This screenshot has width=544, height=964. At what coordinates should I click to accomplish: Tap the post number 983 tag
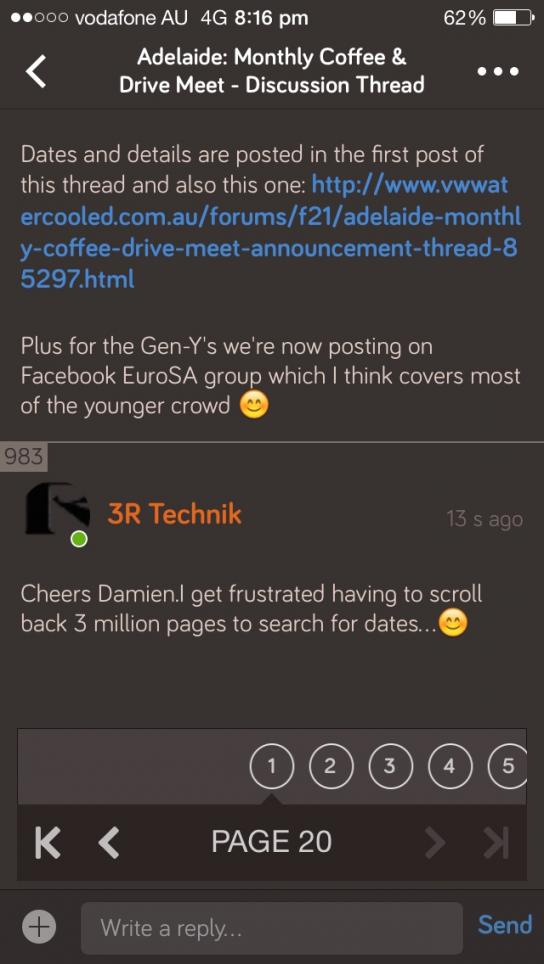point(23,457)
